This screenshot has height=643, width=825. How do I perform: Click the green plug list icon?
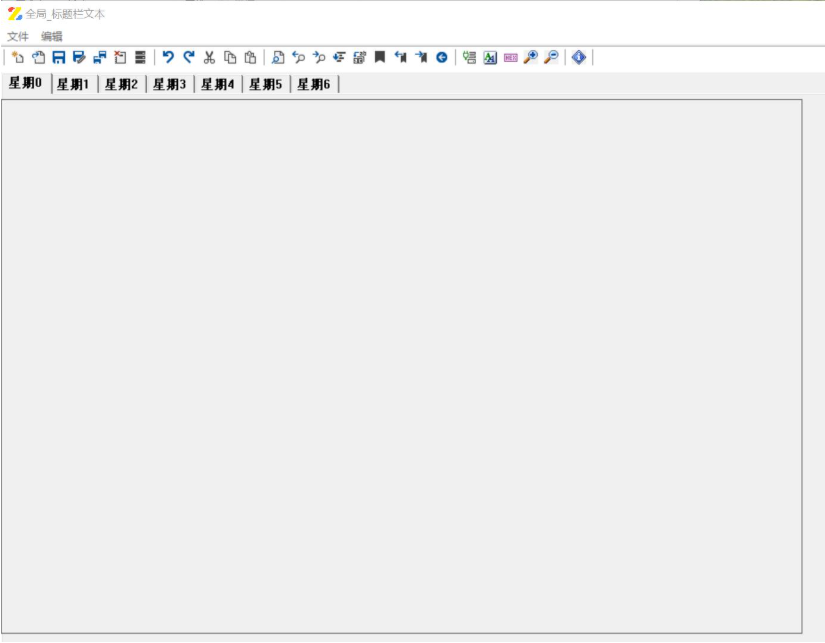[x=469, y=57]
